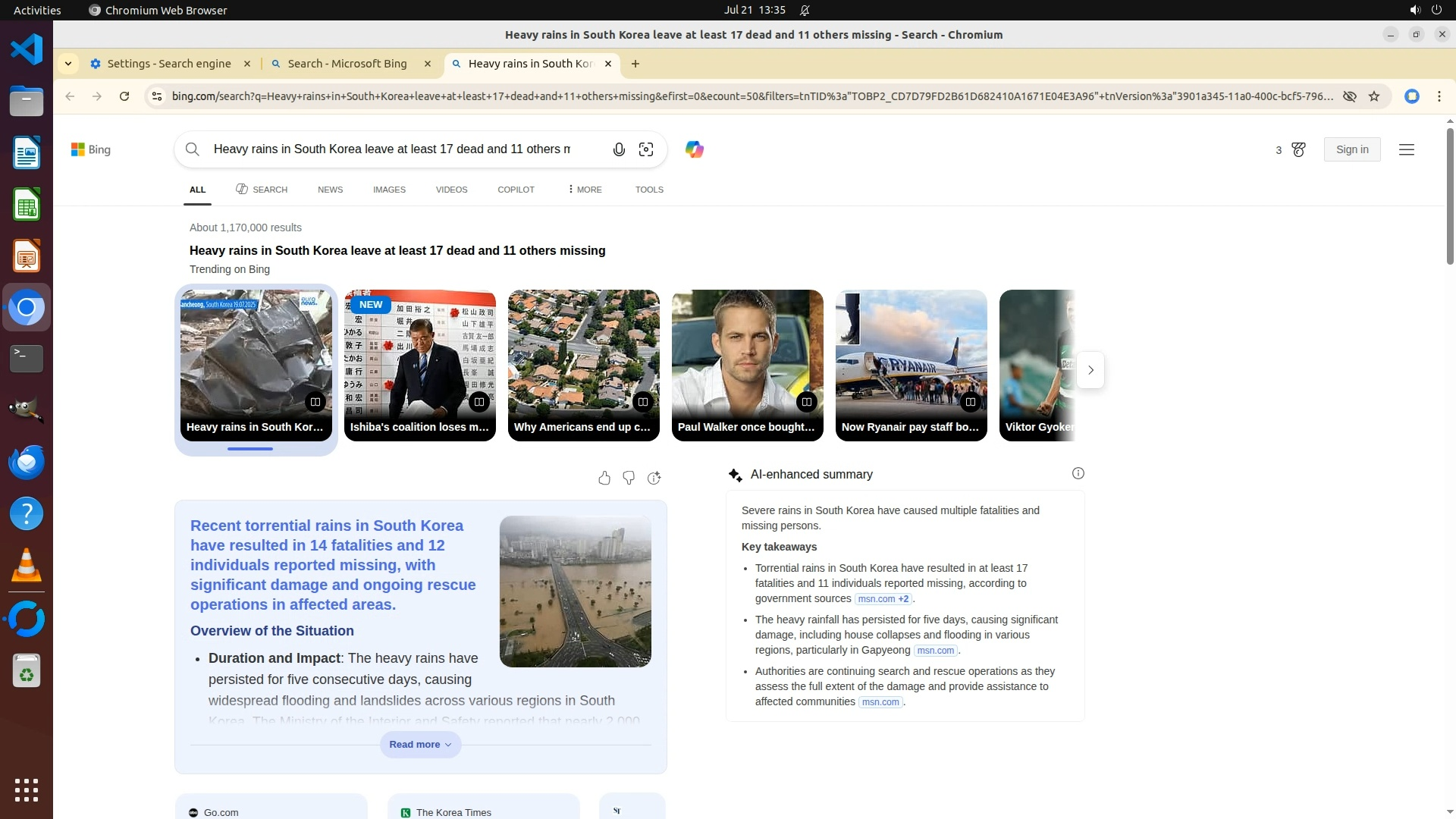Image resolution: width=1456 pixels, height=819 pixels.
Task: Expand the Read more section
Action: 420,744
